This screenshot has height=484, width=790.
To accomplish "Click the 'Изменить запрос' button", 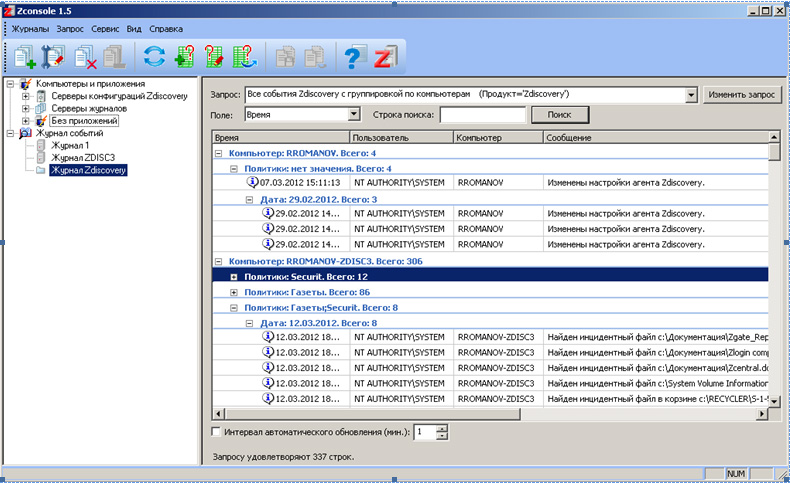I will 741,94.
